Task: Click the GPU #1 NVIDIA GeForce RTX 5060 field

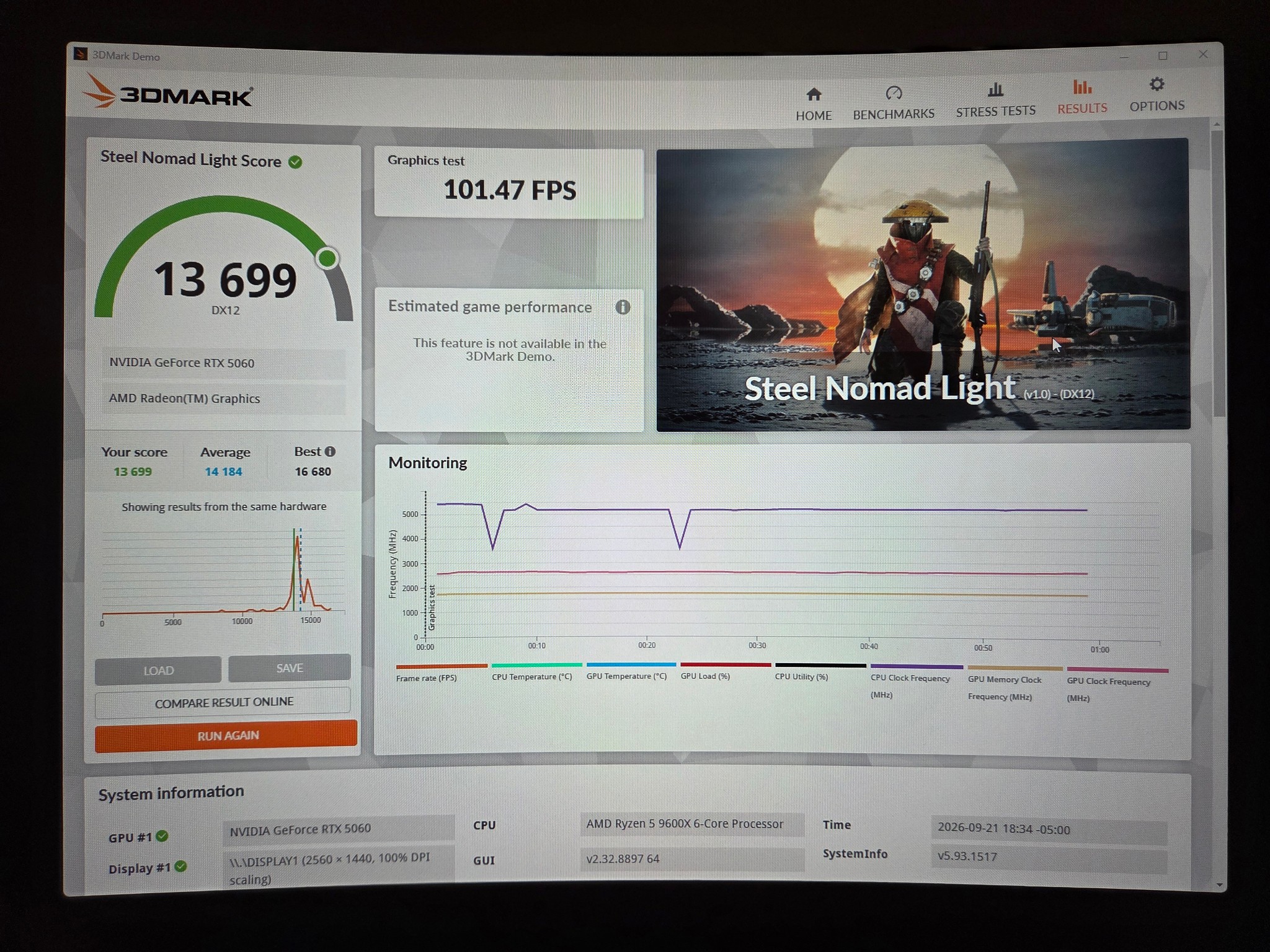Action: [x=339, y=830]
